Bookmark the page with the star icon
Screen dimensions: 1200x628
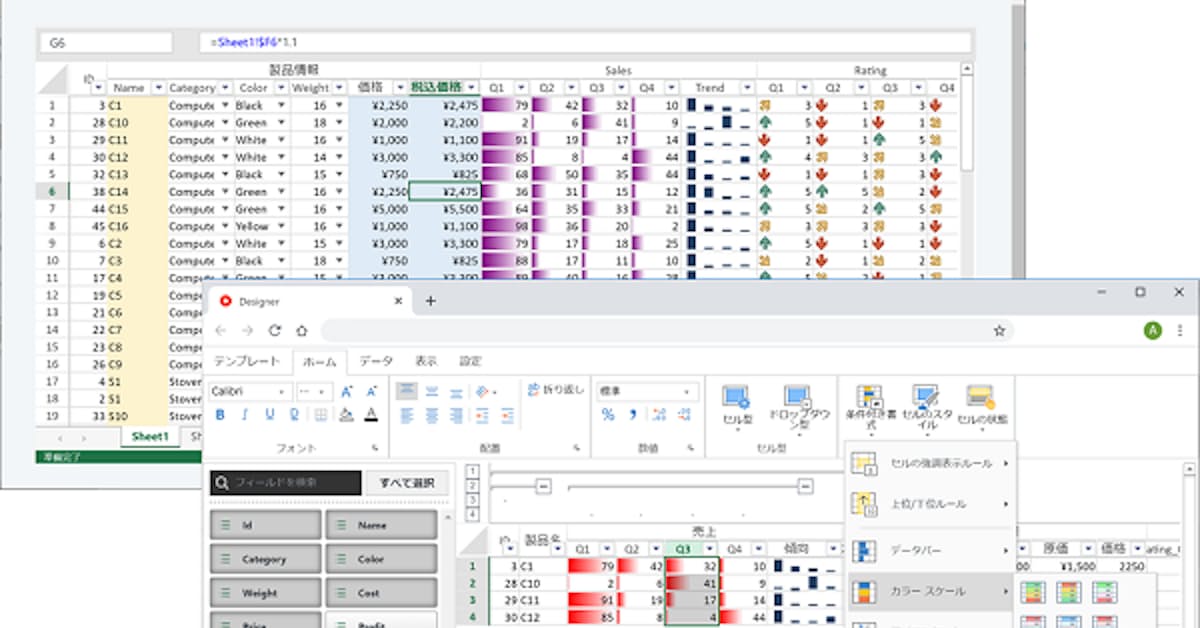pos(998,330)
